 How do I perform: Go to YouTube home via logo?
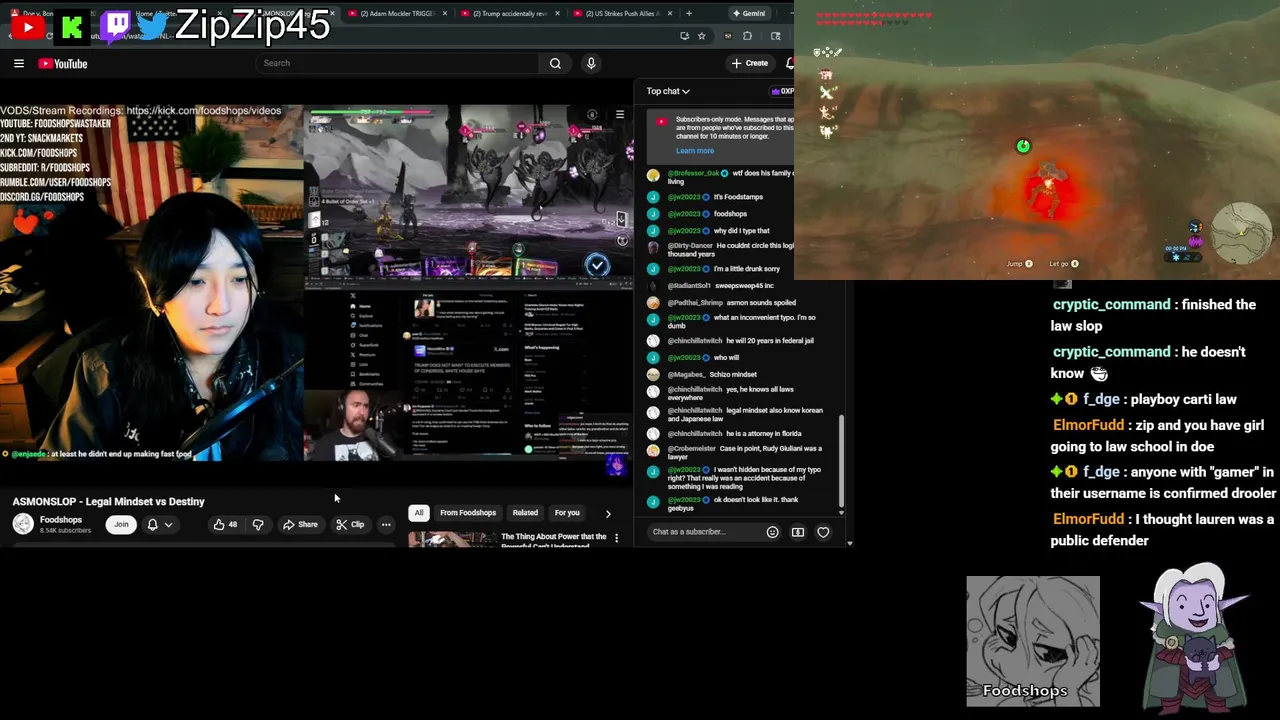[x=63, y=64]
